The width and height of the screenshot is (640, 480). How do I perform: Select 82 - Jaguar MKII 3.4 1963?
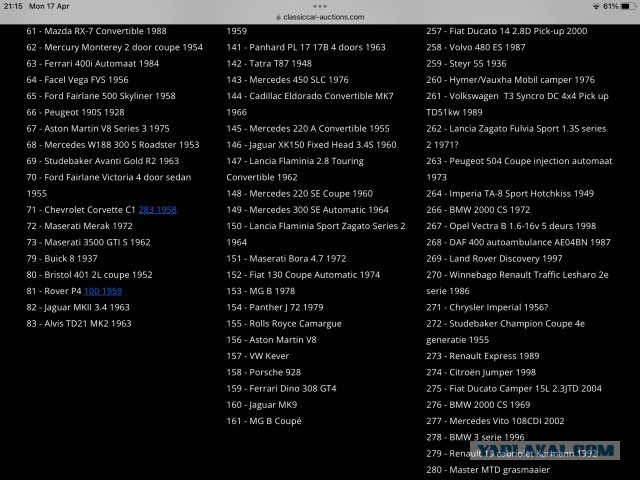(x=78, y=307)
